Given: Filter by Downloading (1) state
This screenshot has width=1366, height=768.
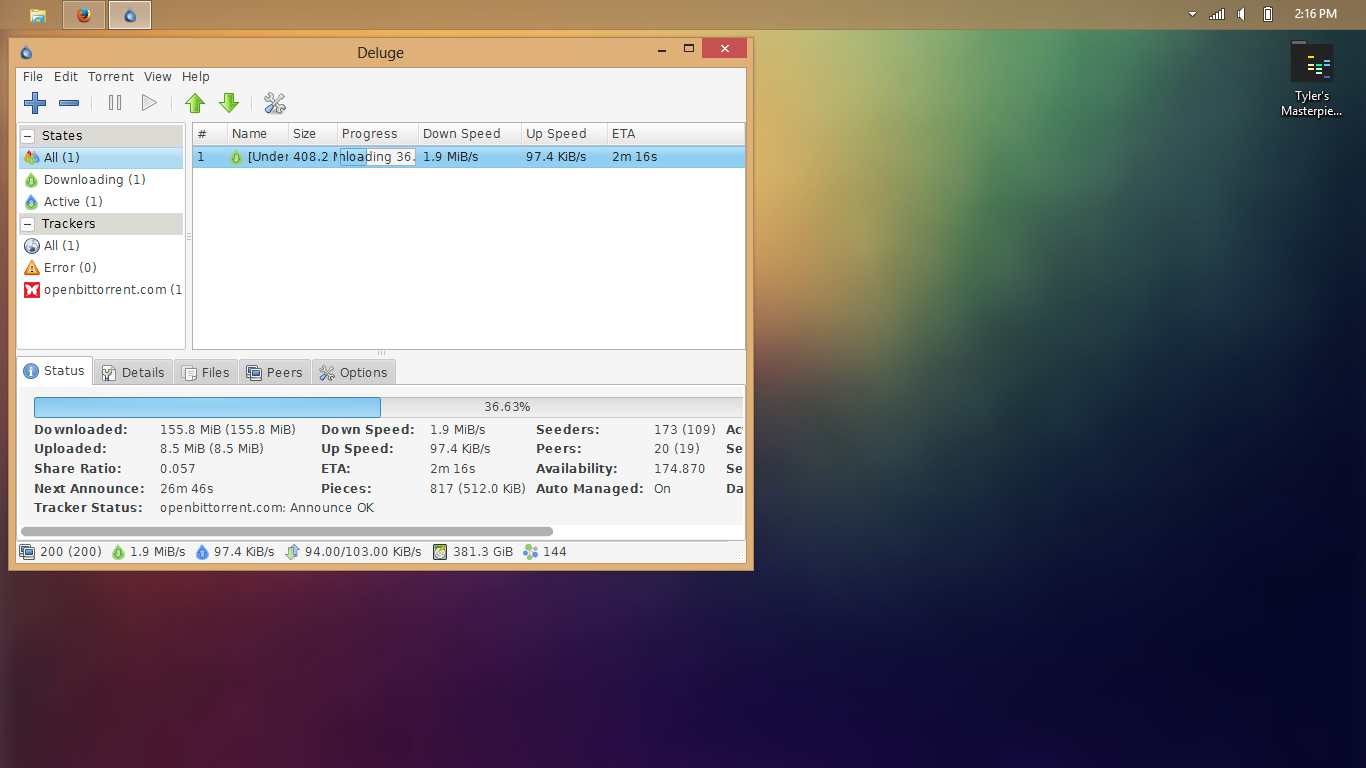Looking at the screenshot, I should 101,180.
